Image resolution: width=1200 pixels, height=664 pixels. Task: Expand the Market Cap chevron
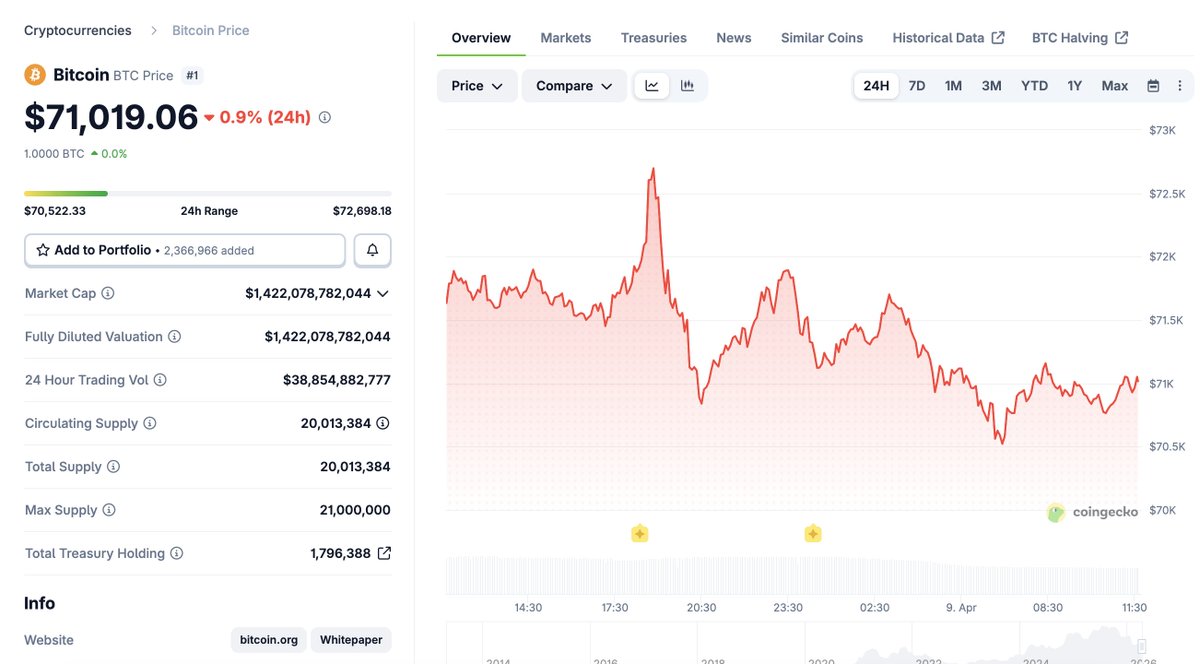383,293
